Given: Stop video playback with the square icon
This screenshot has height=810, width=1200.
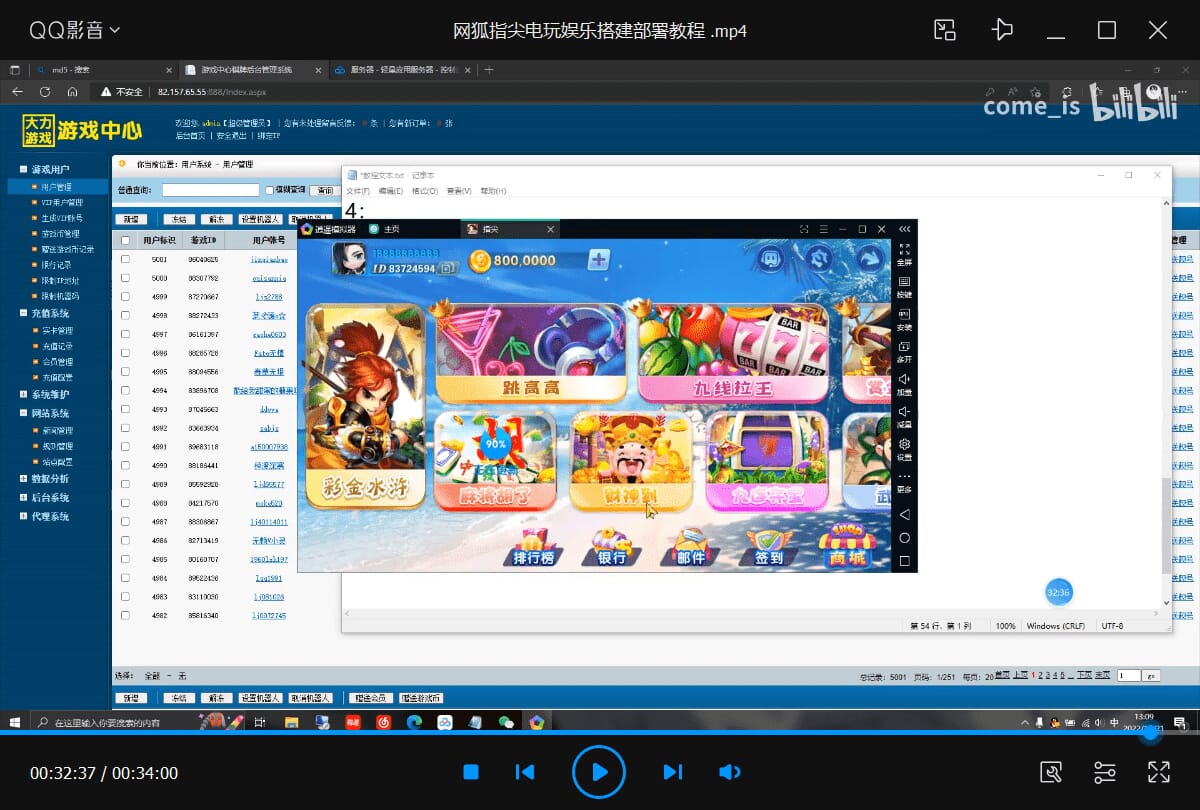Looking at the screenshot, I should coord(472,772).
